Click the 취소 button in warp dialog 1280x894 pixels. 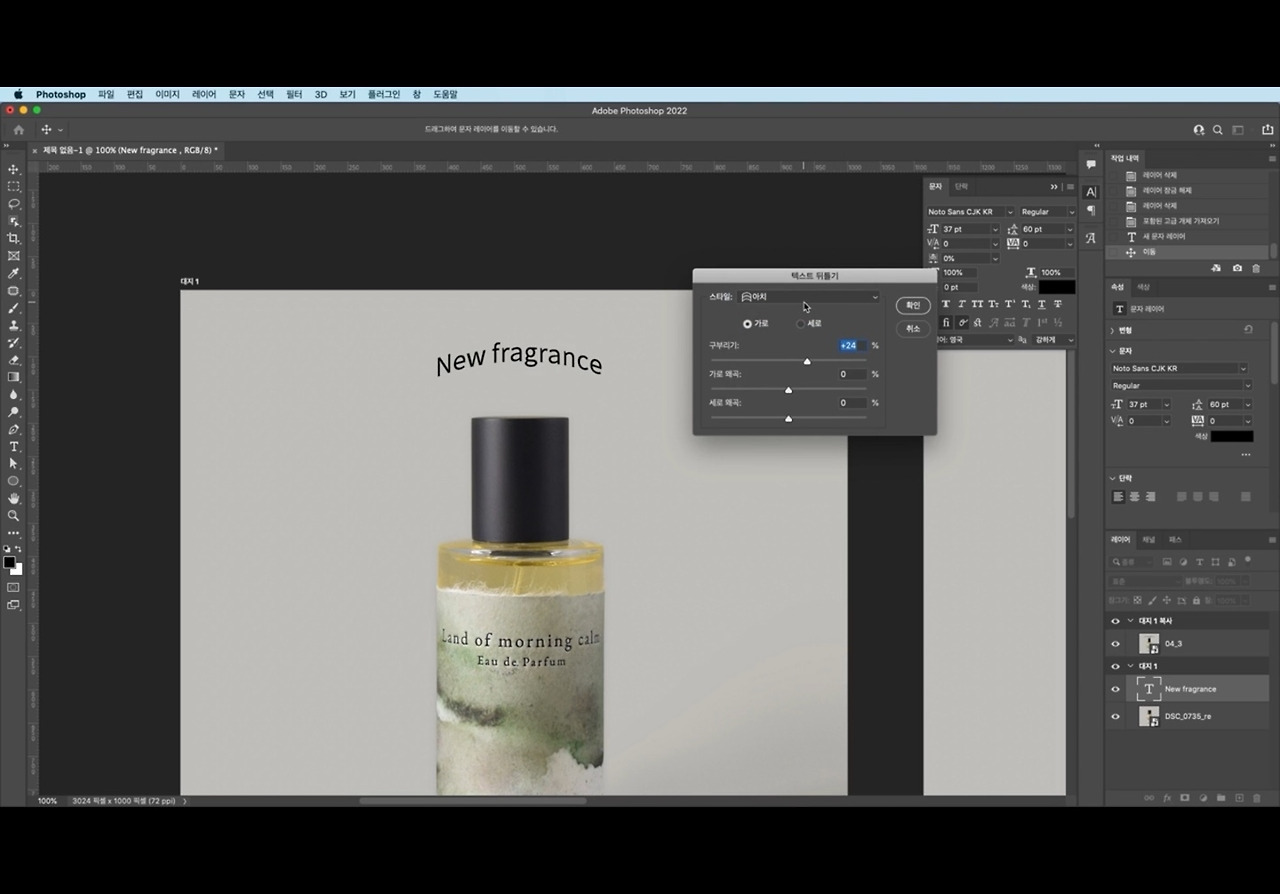click(913, 328)
